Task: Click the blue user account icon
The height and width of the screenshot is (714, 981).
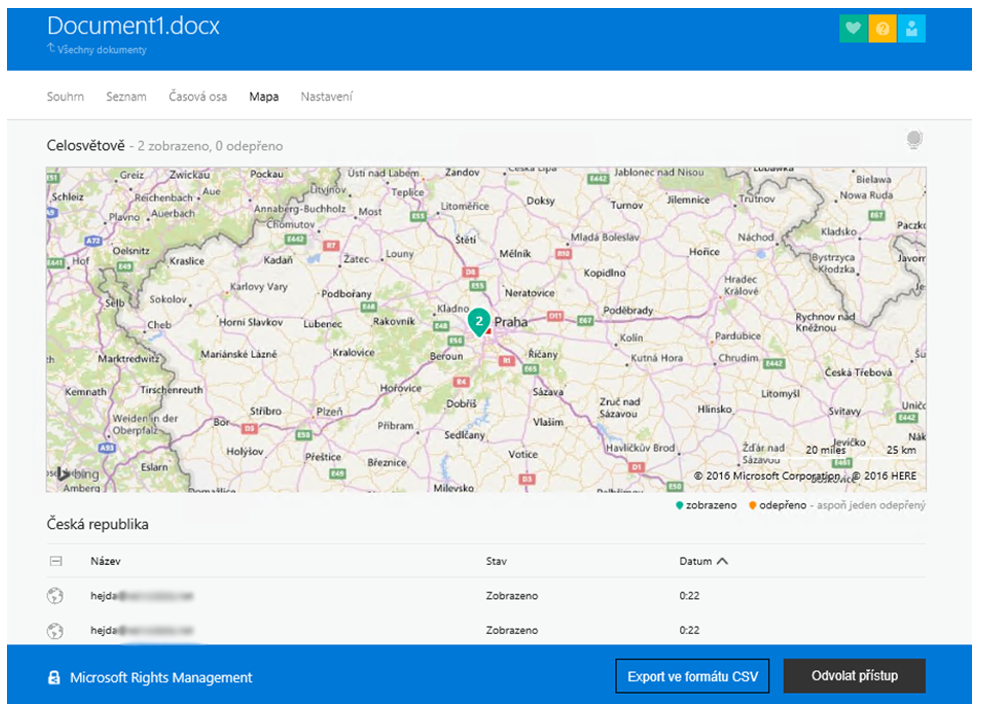Action: (912, 28)
